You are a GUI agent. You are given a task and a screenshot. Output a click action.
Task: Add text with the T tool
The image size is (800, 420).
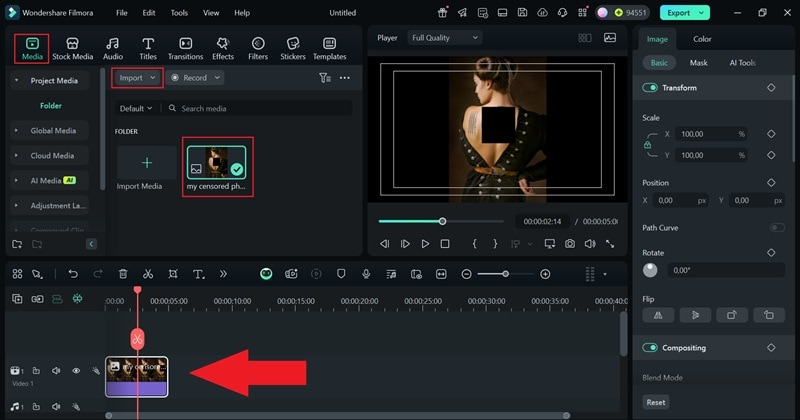pos(198,274)
